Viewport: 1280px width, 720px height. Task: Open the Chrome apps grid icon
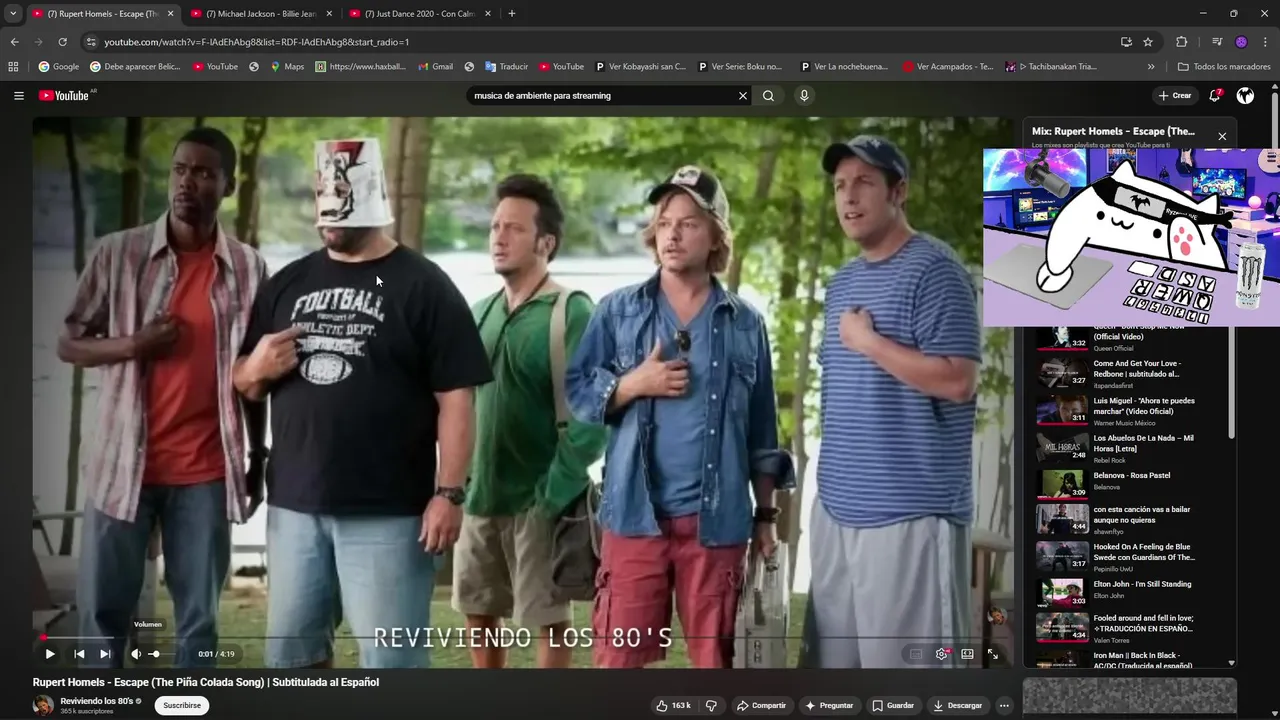[13, 67]
